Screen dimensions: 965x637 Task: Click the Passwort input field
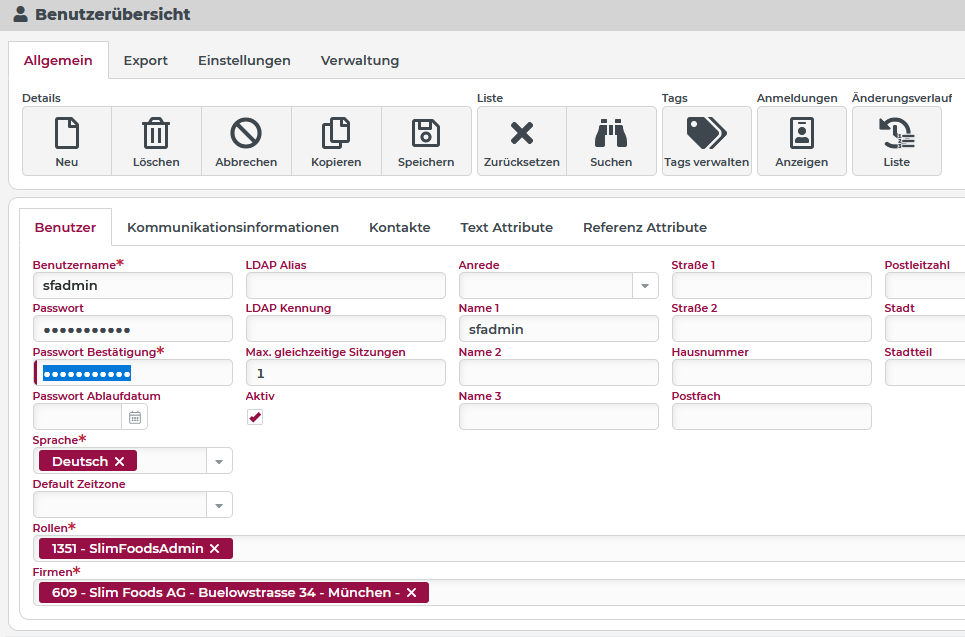pyautogui.click(x=133, y=329)
